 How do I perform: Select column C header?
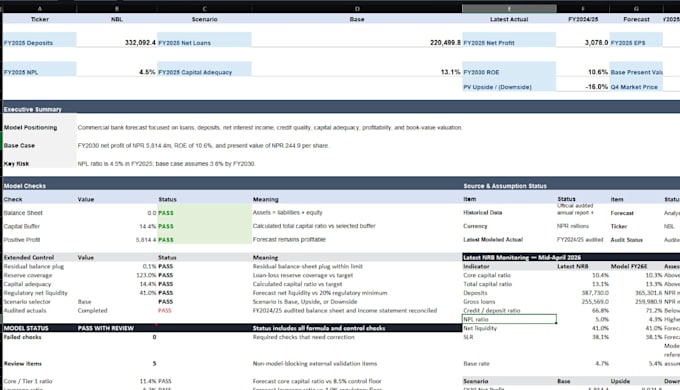[204, 8]
